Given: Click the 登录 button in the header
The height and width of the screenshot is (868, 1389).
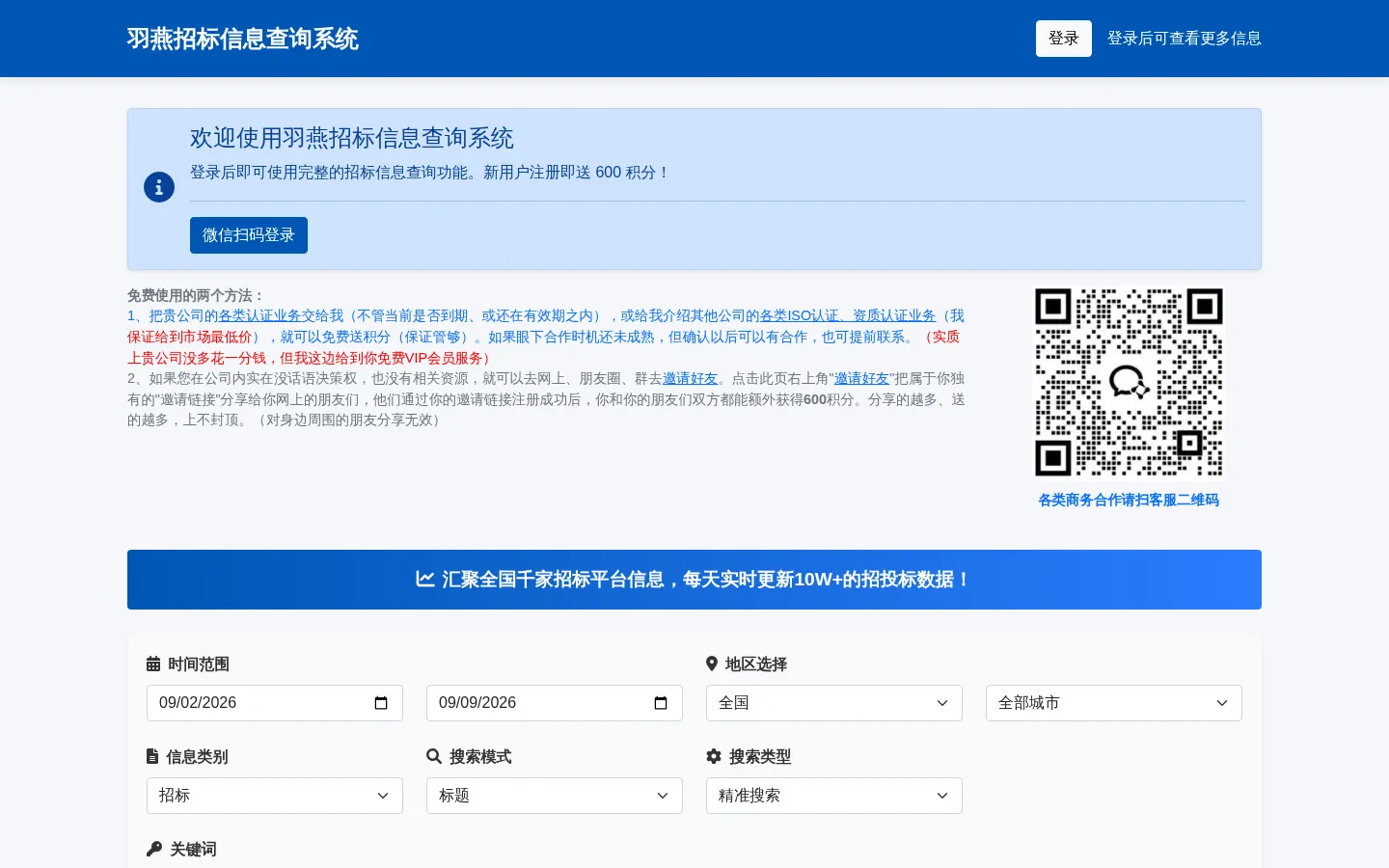Looking at the screenshot, I should [x=1064, y=39].
